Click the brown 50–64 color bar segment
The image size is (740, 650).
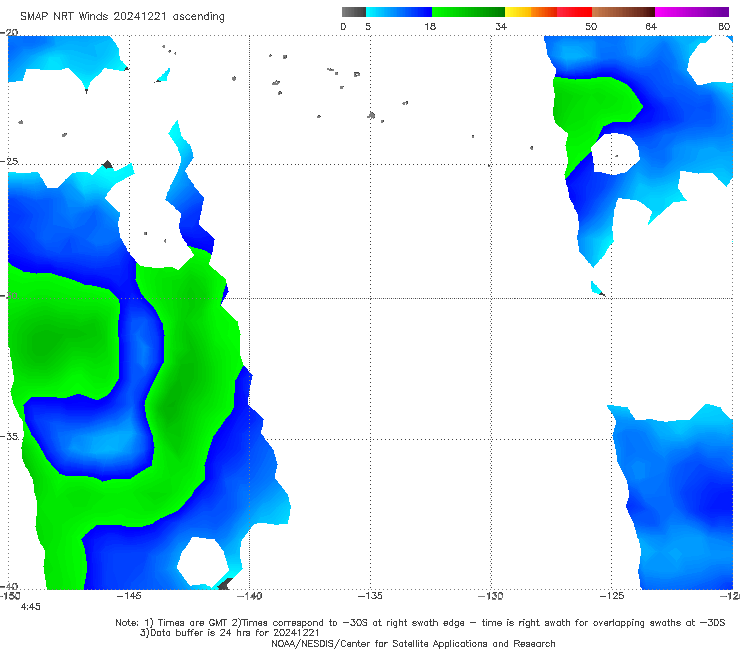[623, 12]
